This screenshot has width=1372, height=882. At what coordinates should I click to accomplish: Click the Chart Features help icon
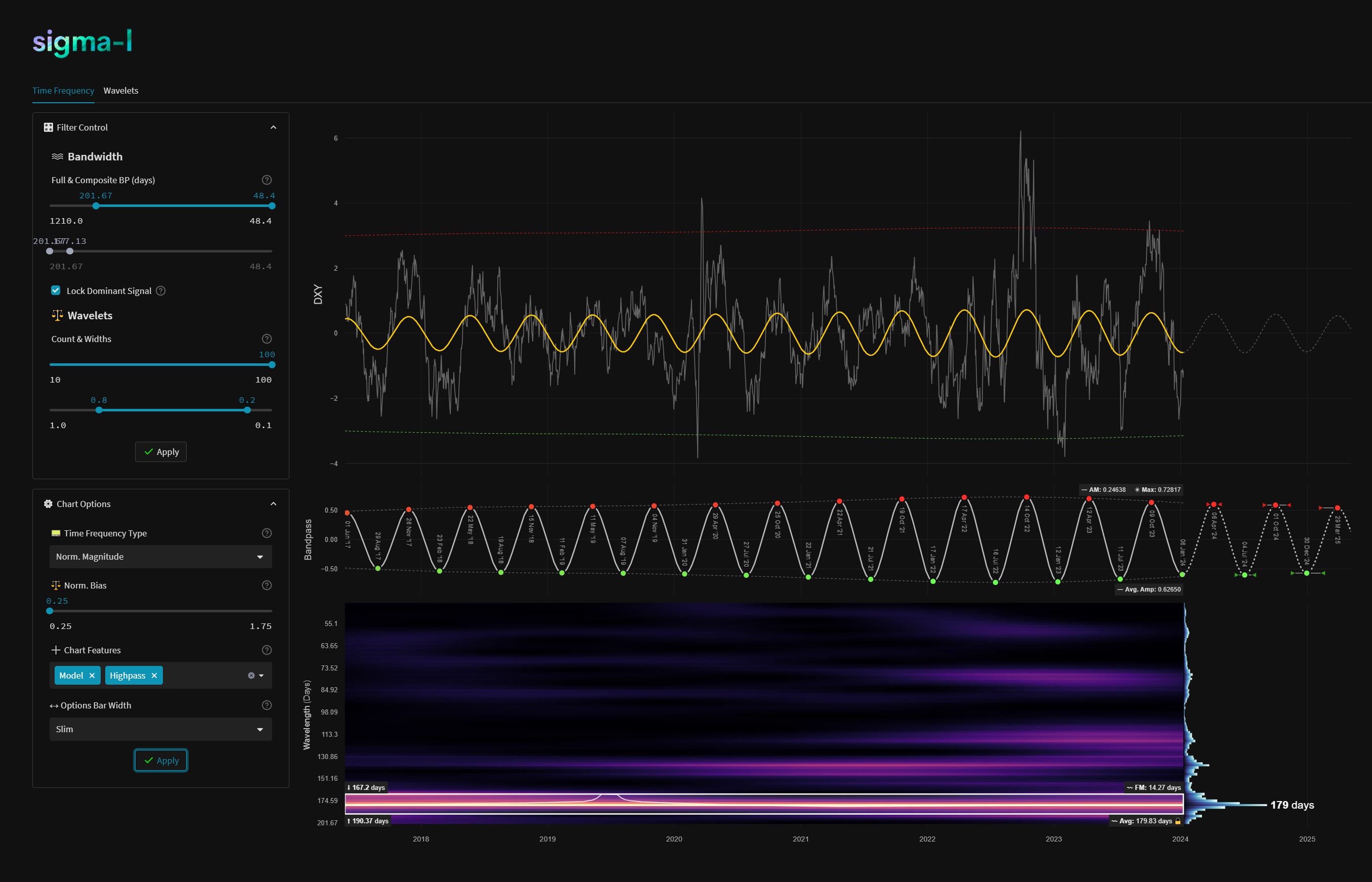pos(267,650)
